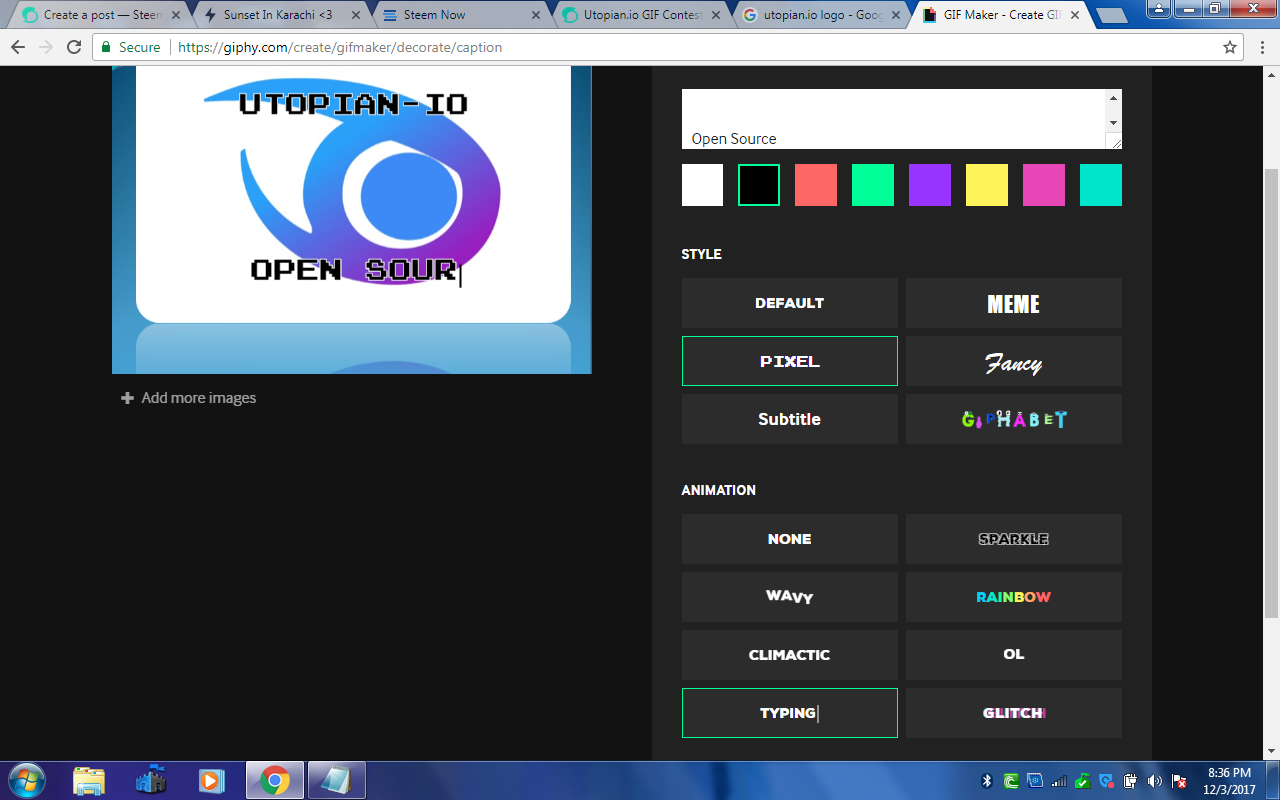1280x800 pixels.
Task: Select the GIF Maker browser tab
Action: click(x=1000, y=15)
